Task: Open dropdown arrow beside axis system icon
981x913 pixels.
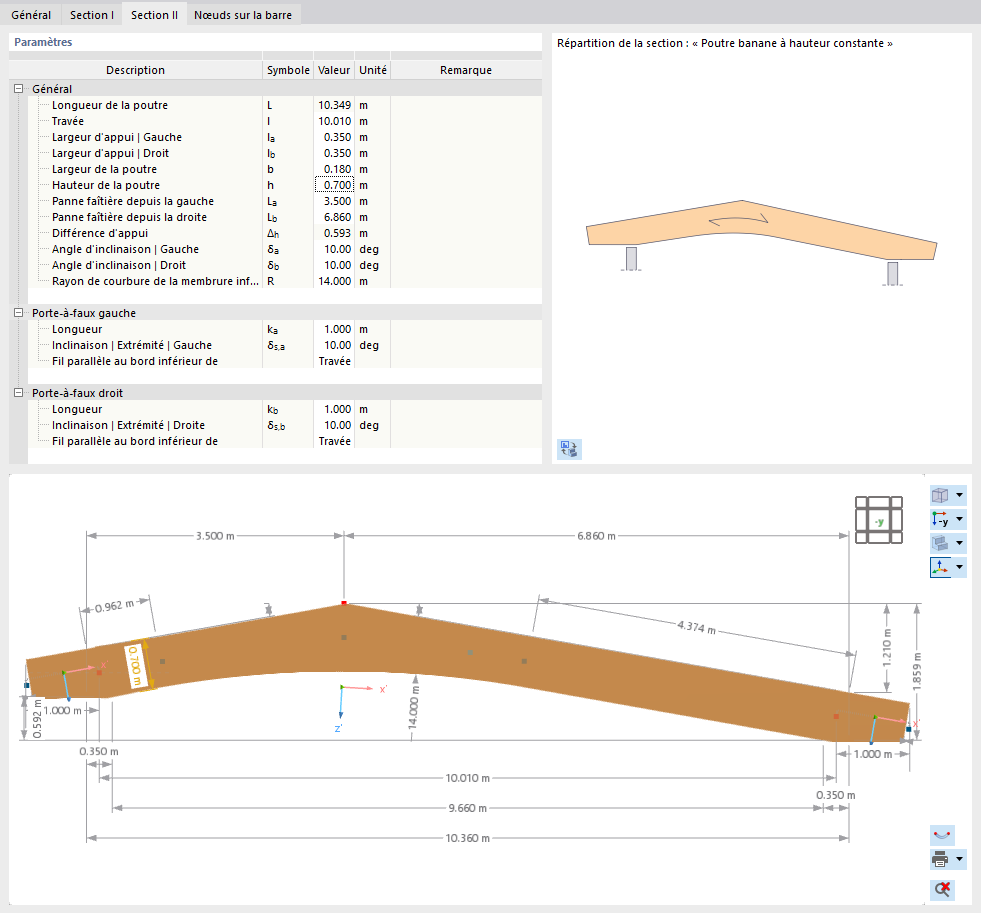Action: (959, 567)
